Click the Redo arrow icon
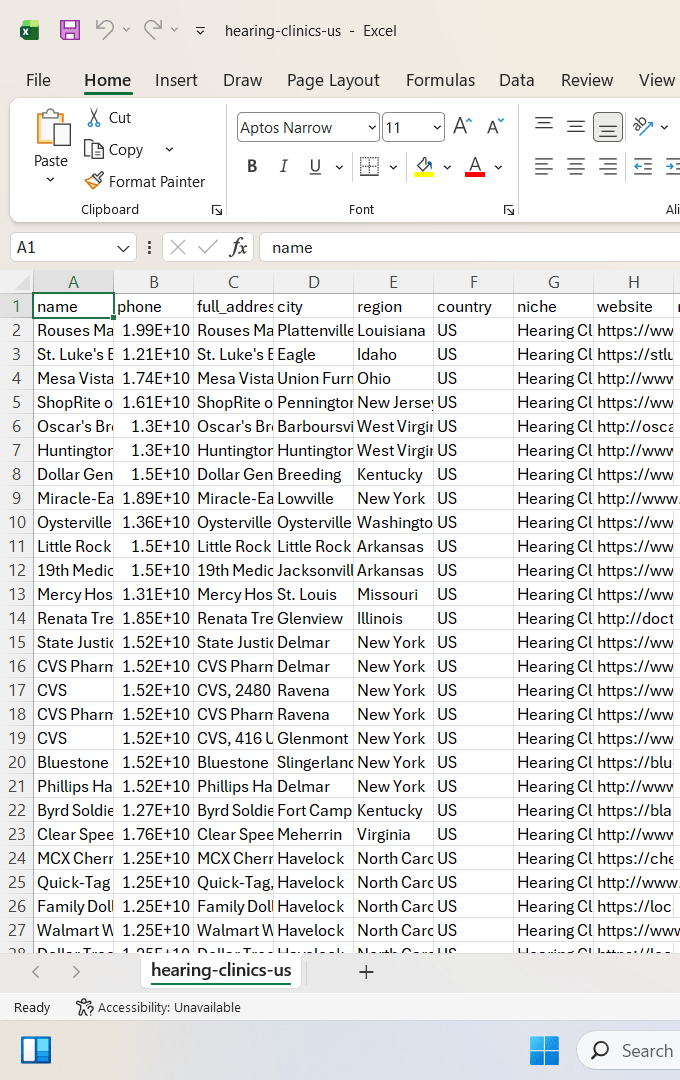This screenshot has width=680, height=1080. [153, 30]
